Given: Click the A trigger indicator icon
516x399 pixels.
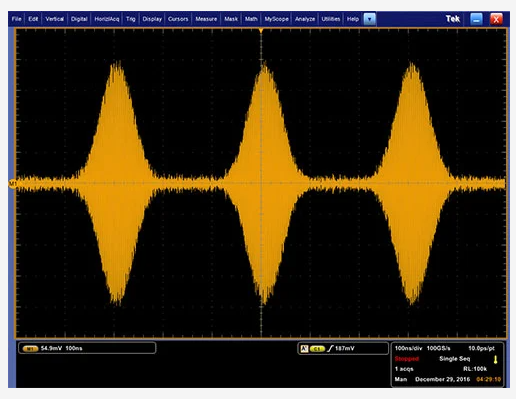Looking at the screenshot, I should [x=304, y=349].
